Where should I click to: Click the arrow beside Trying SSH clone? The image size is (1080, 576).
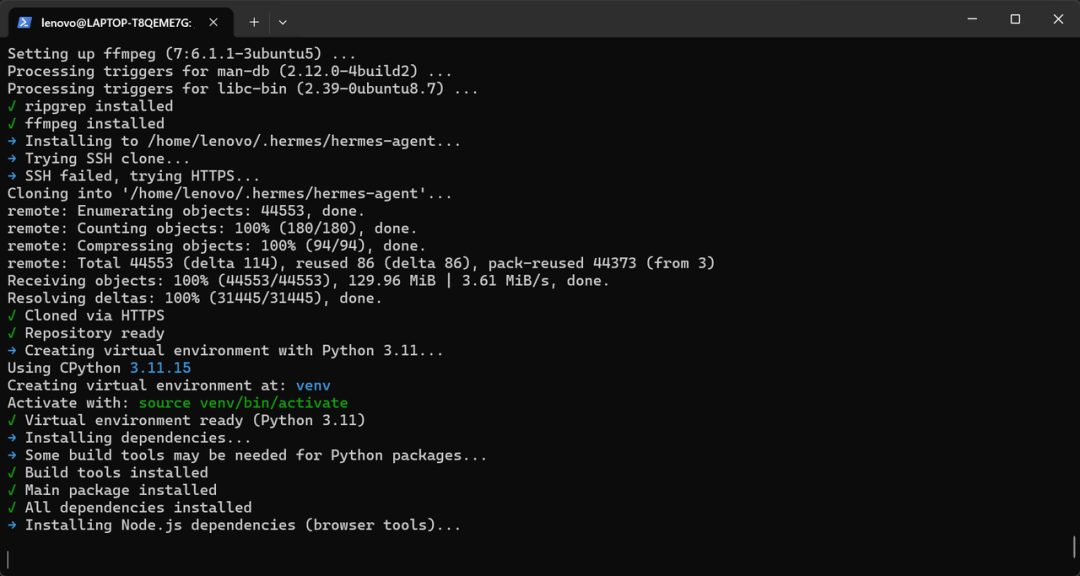(12, 159)
